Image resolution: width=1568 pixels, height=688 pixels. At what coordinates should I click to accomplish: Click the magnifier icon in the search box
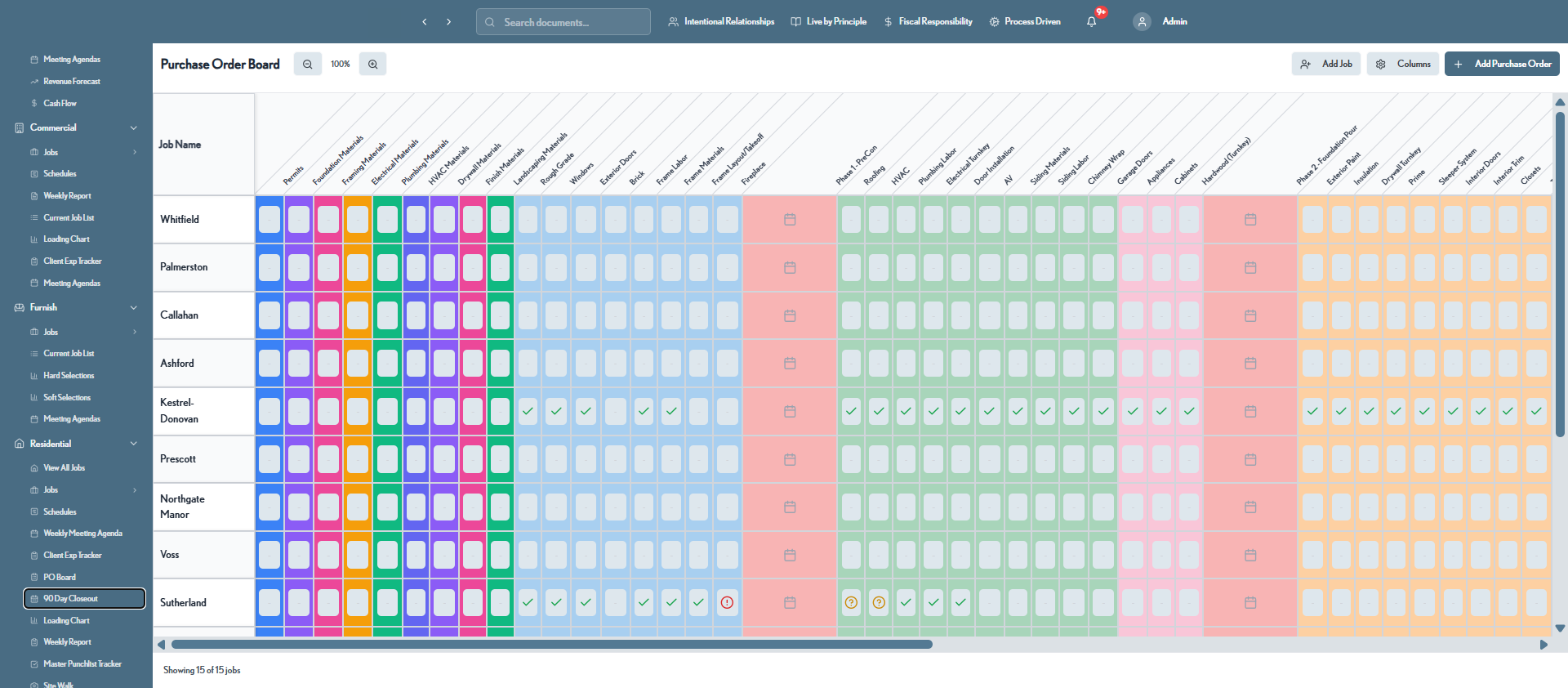click(x=490, y=22)
